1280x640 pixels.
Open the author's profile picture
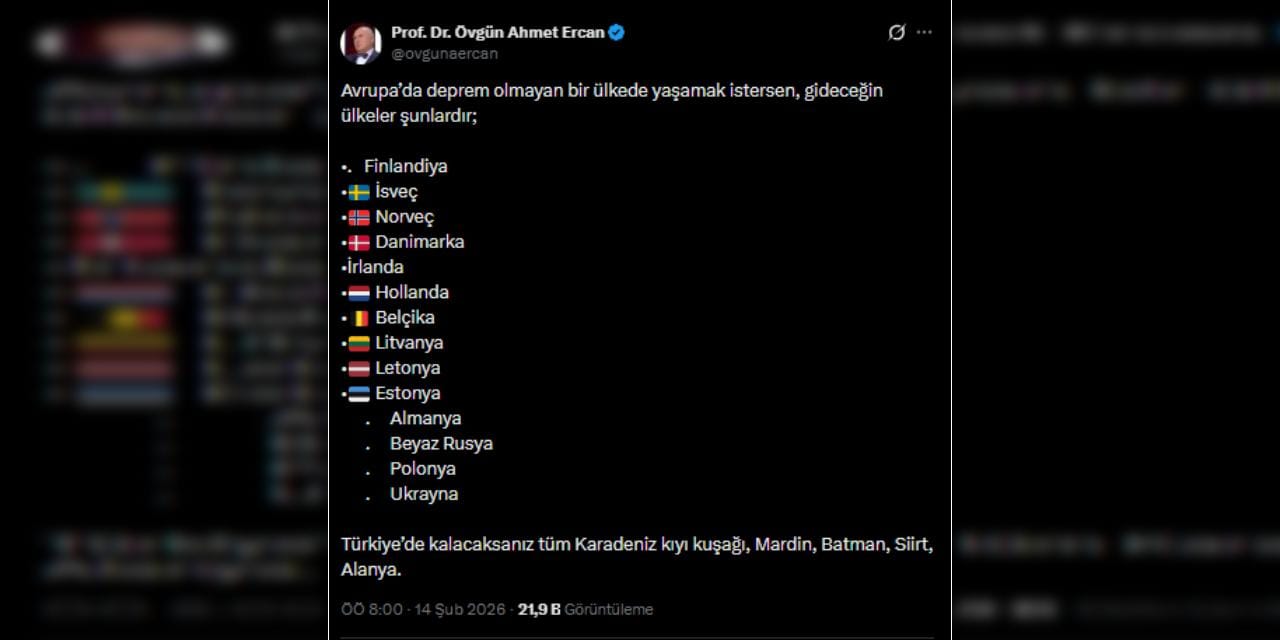pos(360,43)
